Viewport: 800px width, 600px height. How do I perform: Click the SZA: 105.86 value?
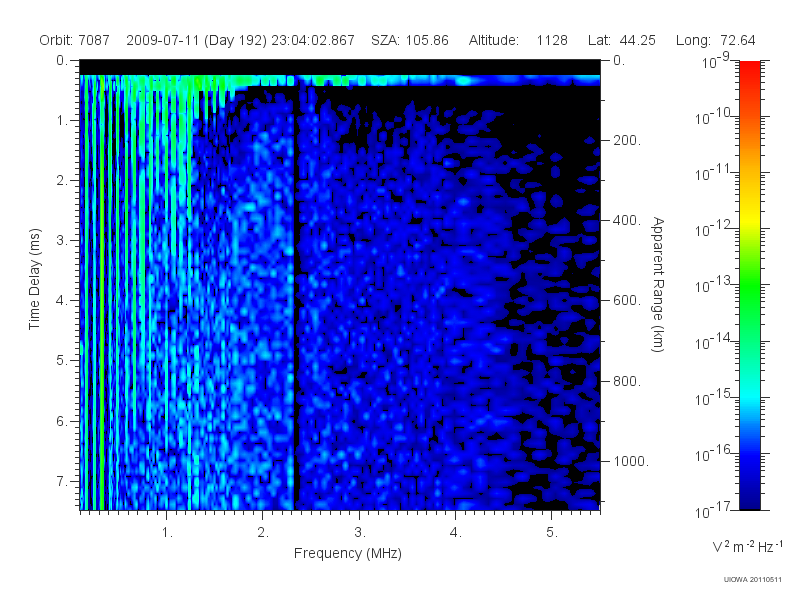point(410,40)
